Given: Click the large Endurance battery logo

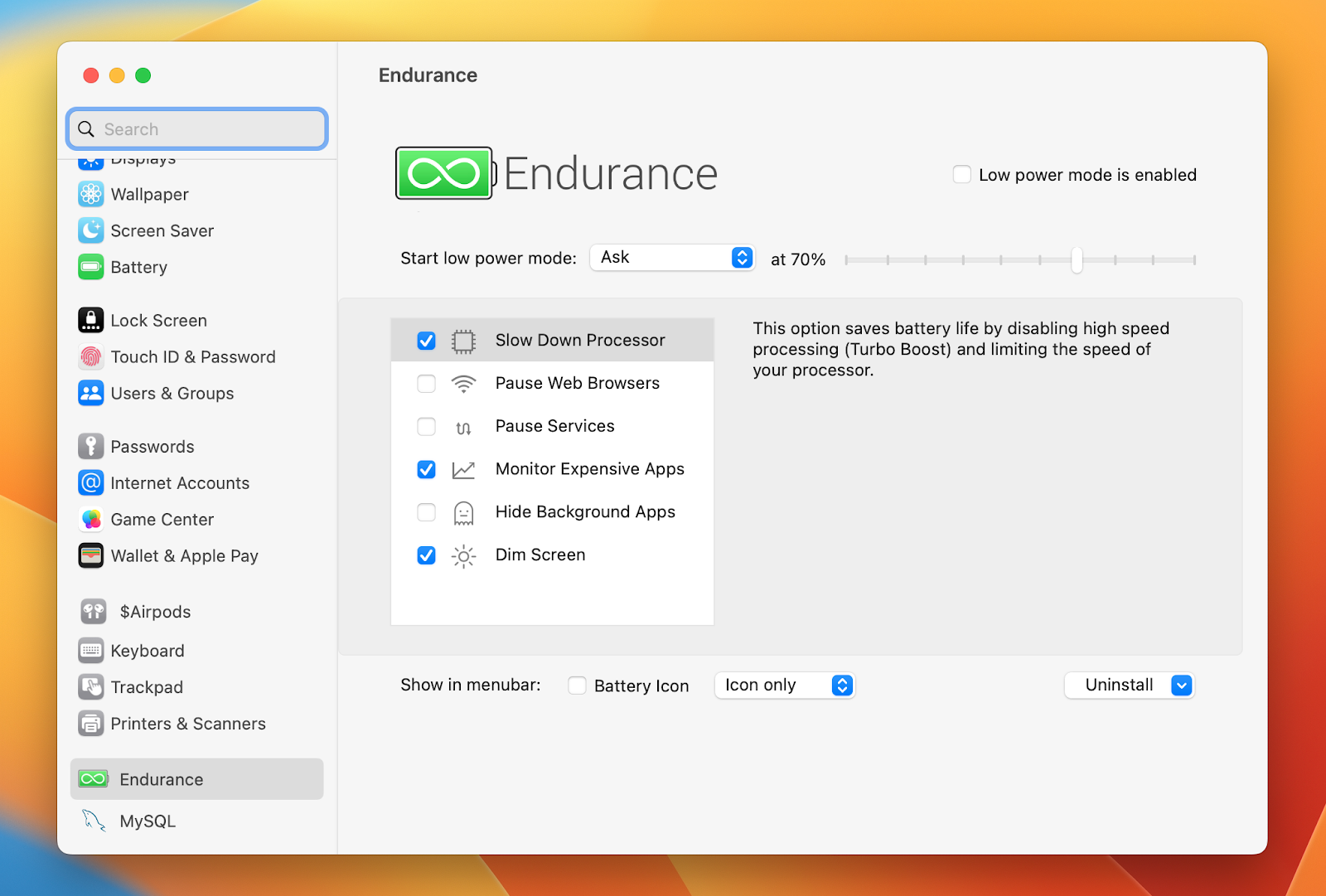Looking at the screenshot, I should [445, 173].
